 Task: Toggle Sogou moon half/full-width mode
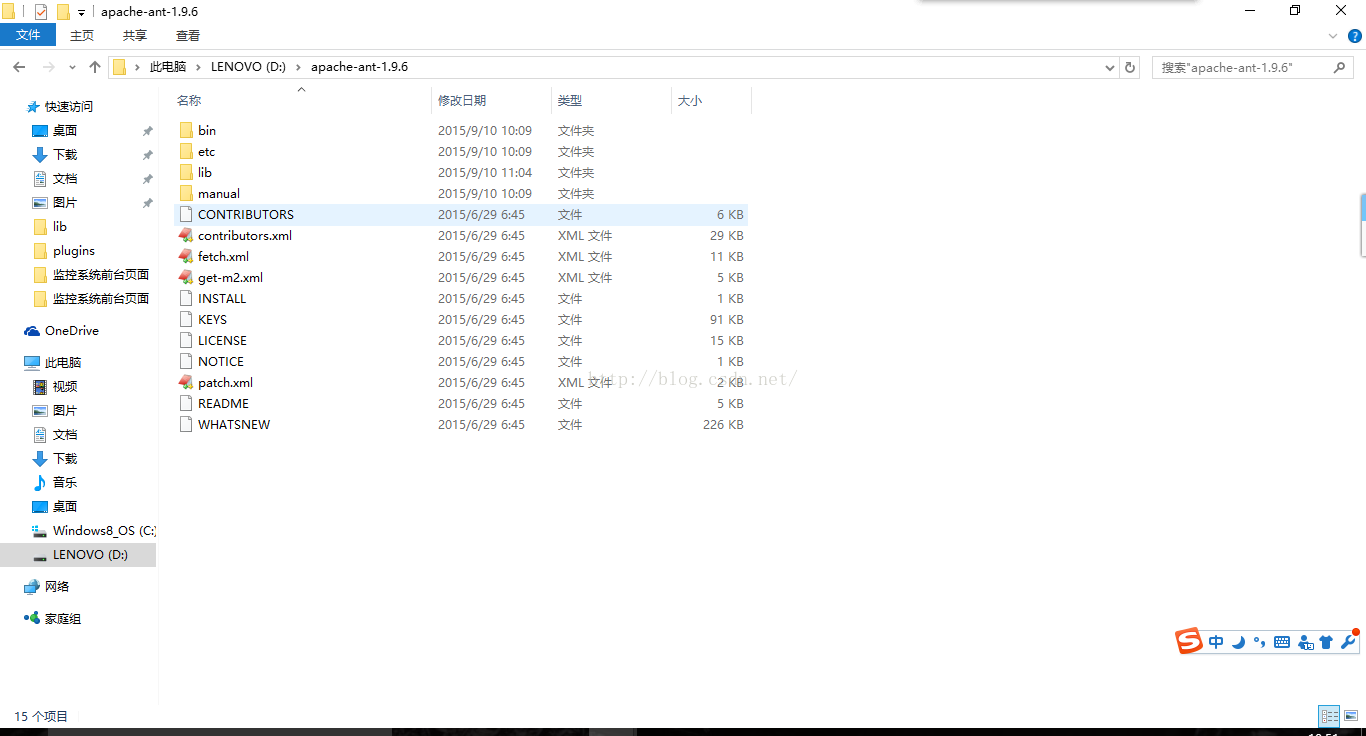1238,642
